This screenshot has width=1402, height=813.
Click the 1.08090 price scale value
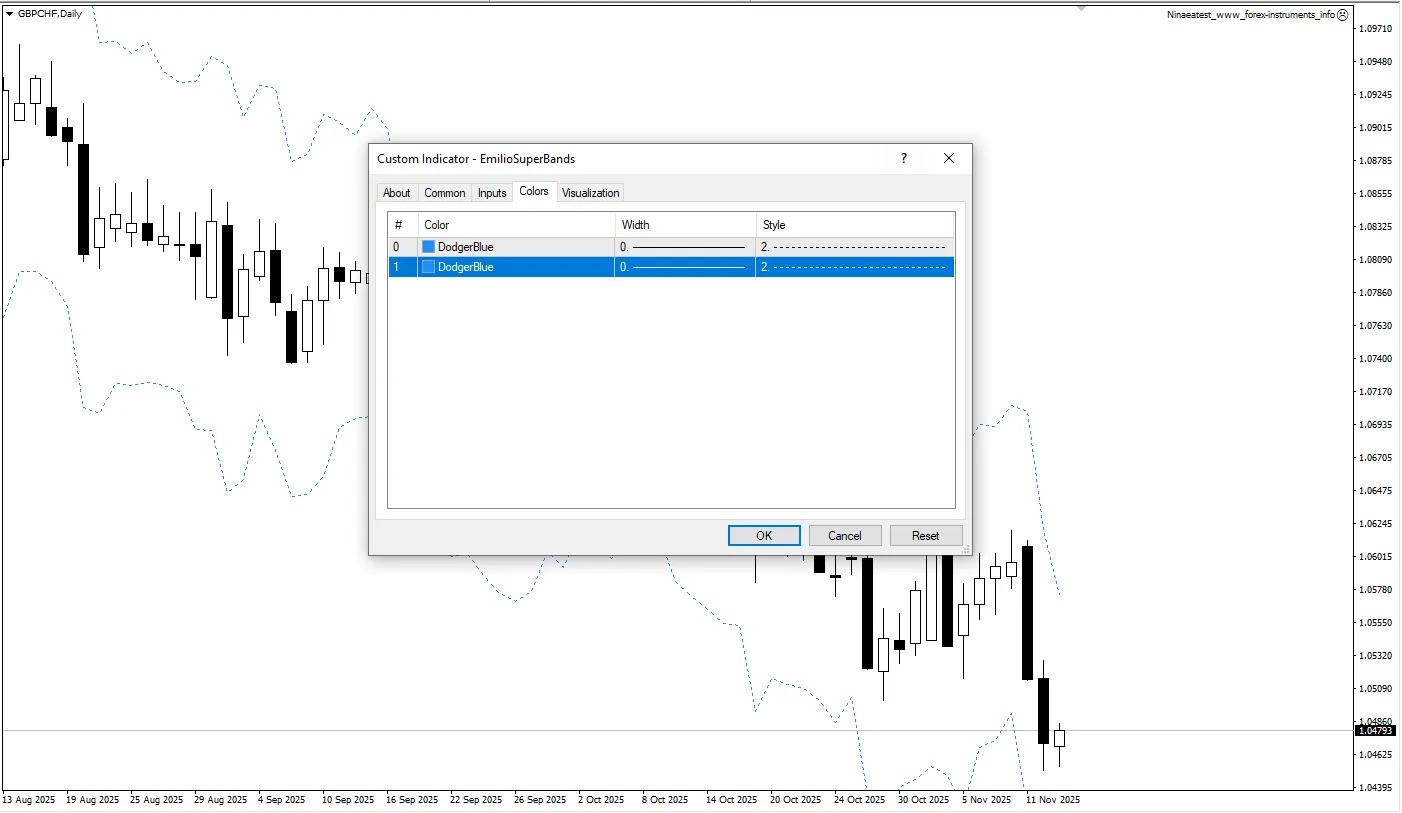coord(1375,260)
